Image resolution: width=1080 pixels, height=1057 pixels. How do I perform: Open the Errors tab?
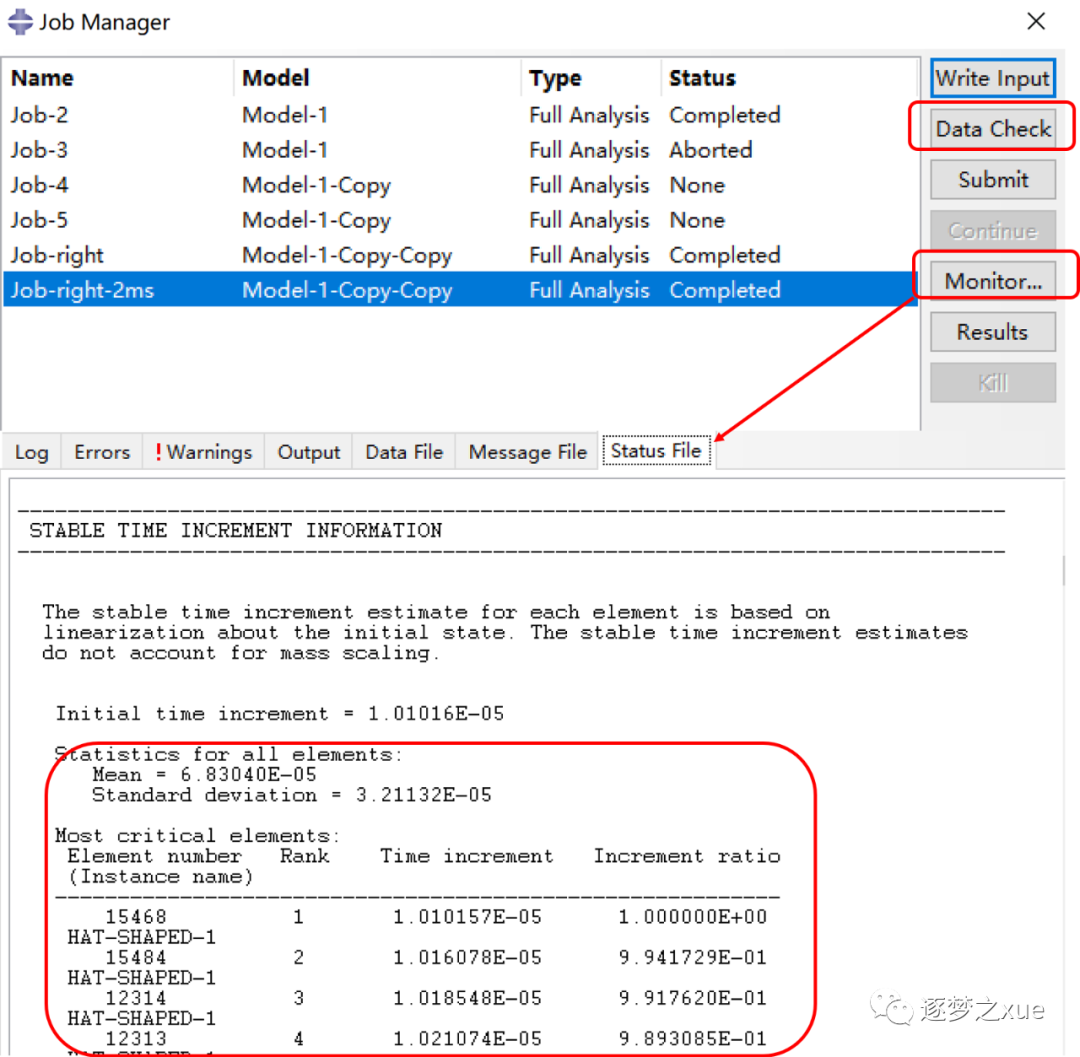tap(102, 452)
